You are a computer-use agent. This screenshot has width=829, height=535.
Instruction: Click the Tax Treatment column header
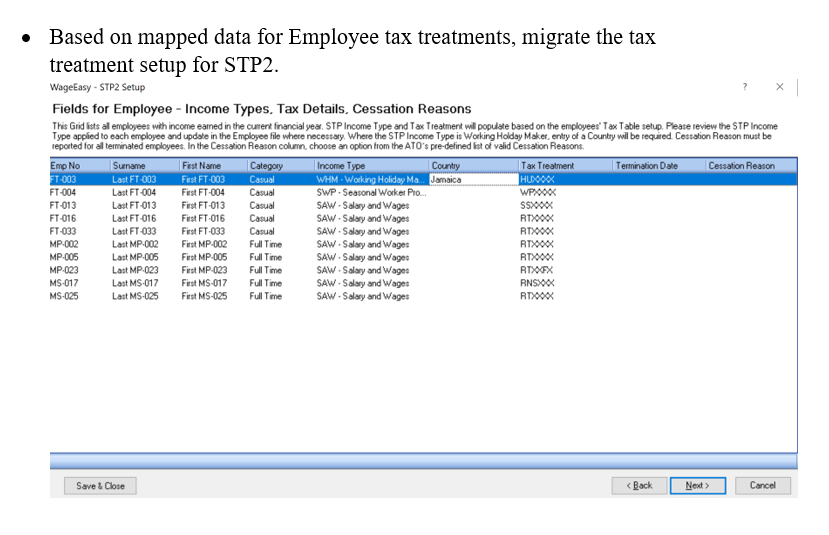click(566, 165)
